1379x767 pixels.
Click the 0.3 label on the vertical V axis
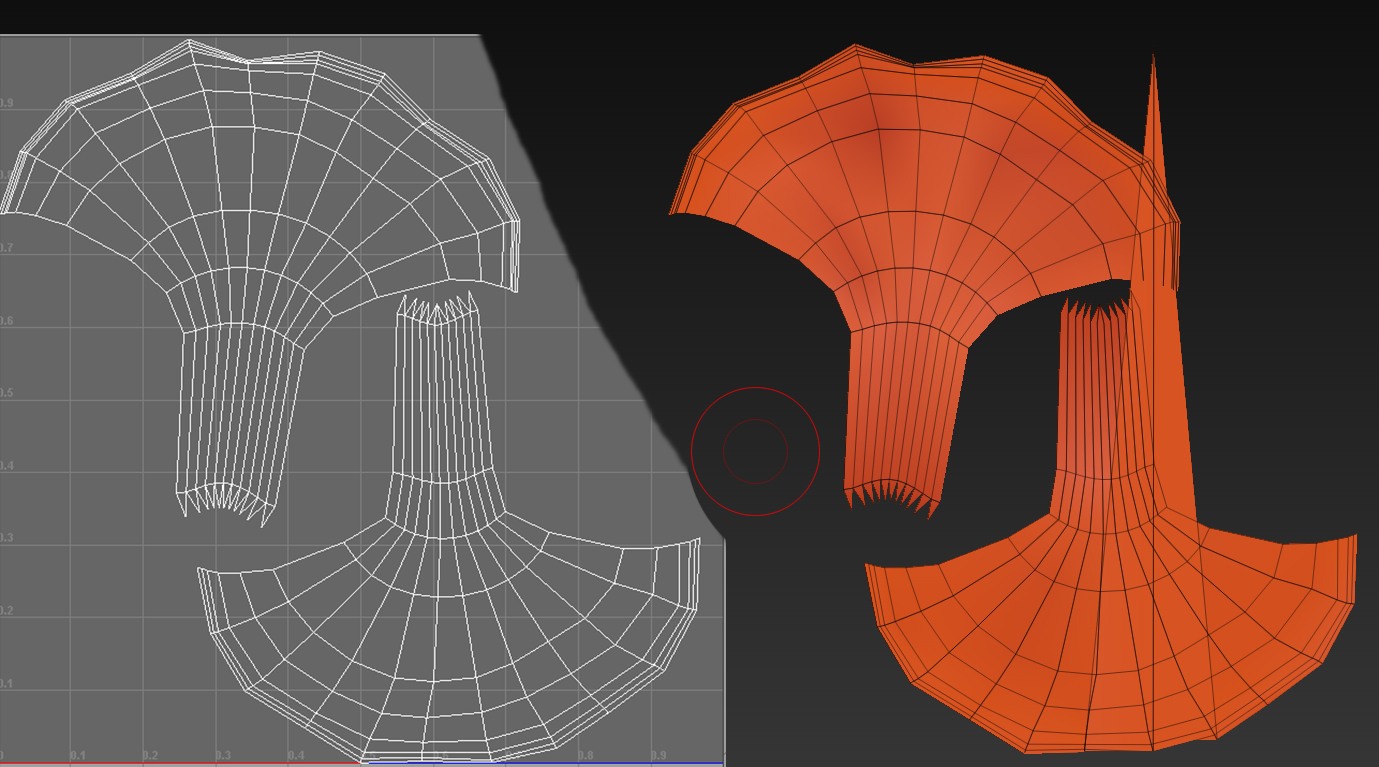point(8,536)
